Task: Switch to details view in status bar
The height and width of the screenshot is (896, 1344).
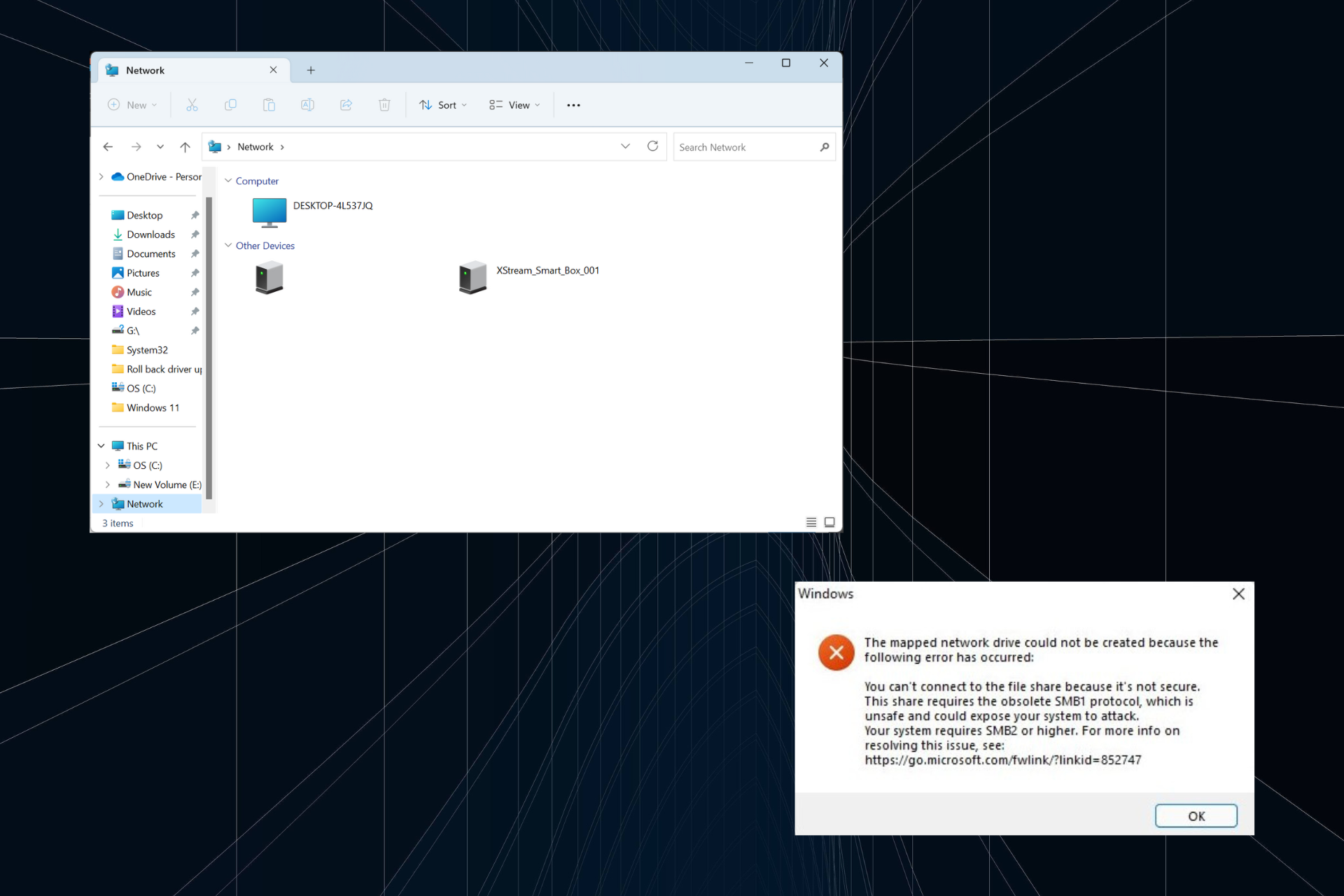Action: click(811, 522)
